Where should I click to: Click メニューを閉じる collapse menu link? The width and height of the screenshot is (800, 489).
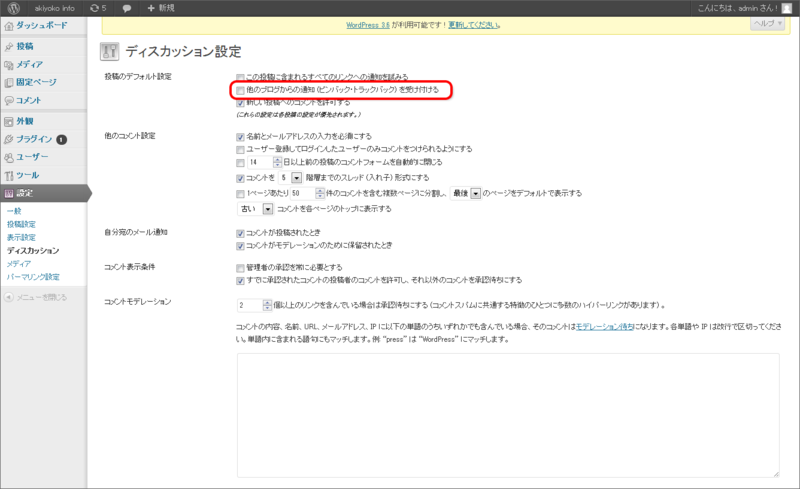[41, 297]
